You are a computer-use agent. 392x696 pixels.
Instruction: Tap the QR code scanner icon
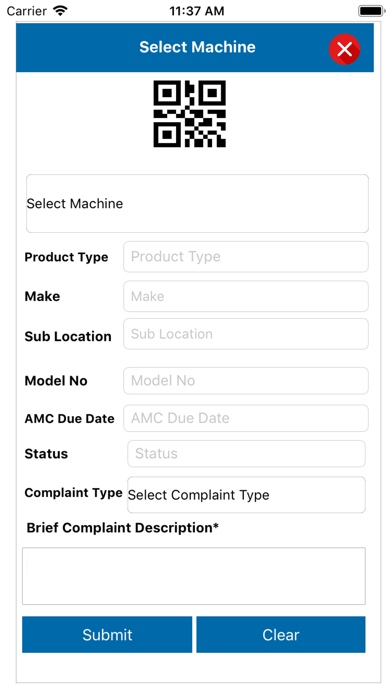coord(190,114)
